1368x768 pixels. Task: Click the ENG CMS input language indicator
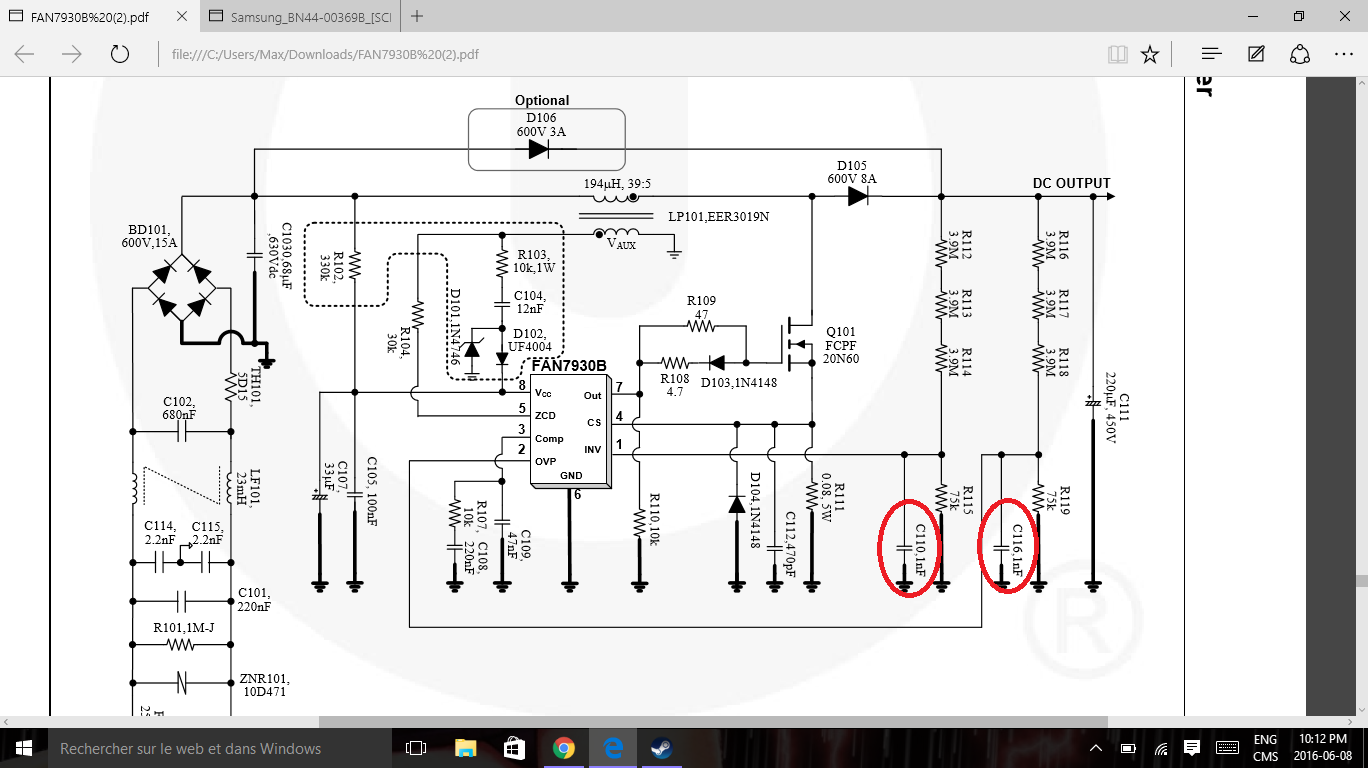pos(1265,748)
